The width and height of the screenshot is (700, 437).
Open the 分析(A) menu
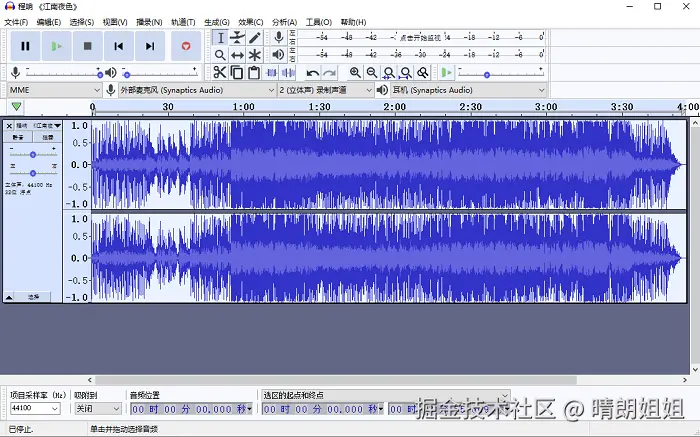tap(284, 22)
